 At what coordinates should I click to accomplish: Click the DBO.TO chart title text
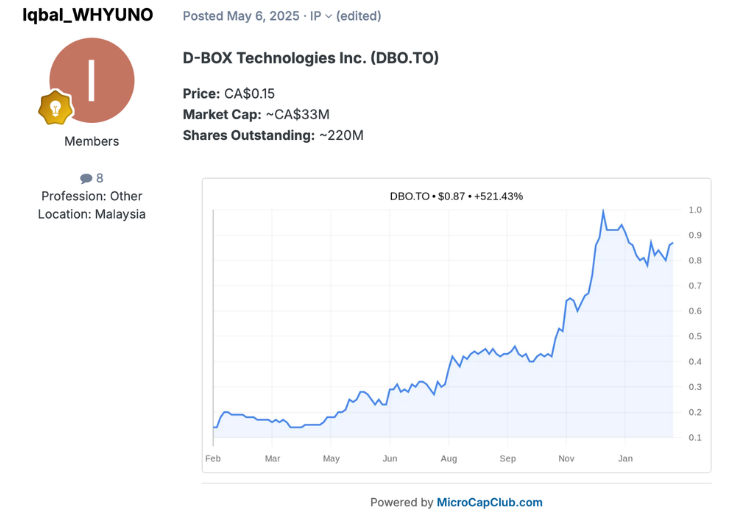click(x=456, y=196)
